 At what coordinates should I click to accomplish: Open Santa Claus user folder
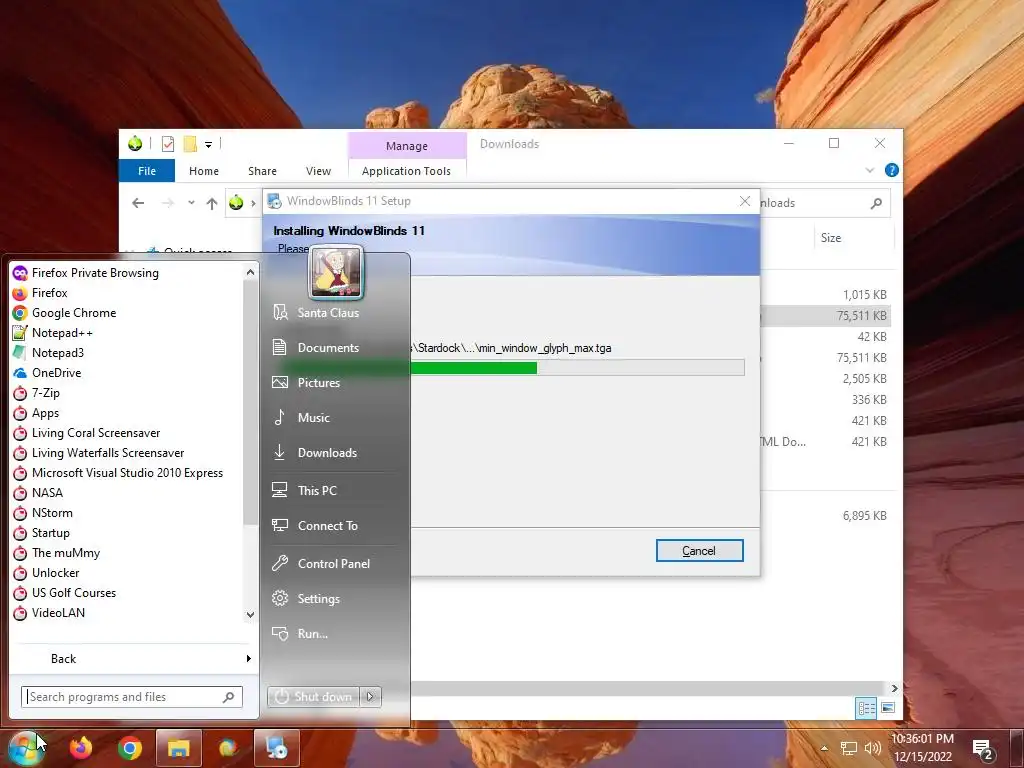328,313
